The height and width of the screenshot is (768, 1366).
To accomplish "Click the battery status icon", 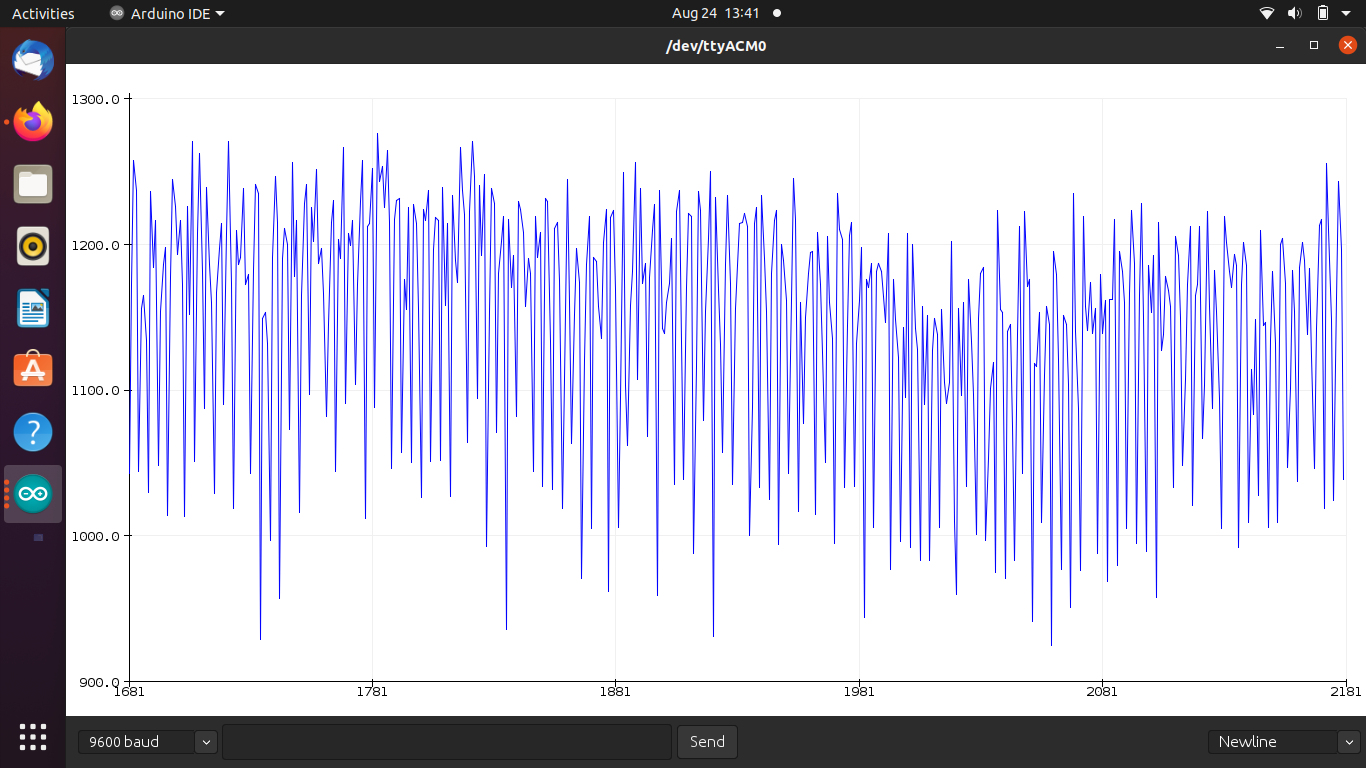I will (x=1322, y=13).
